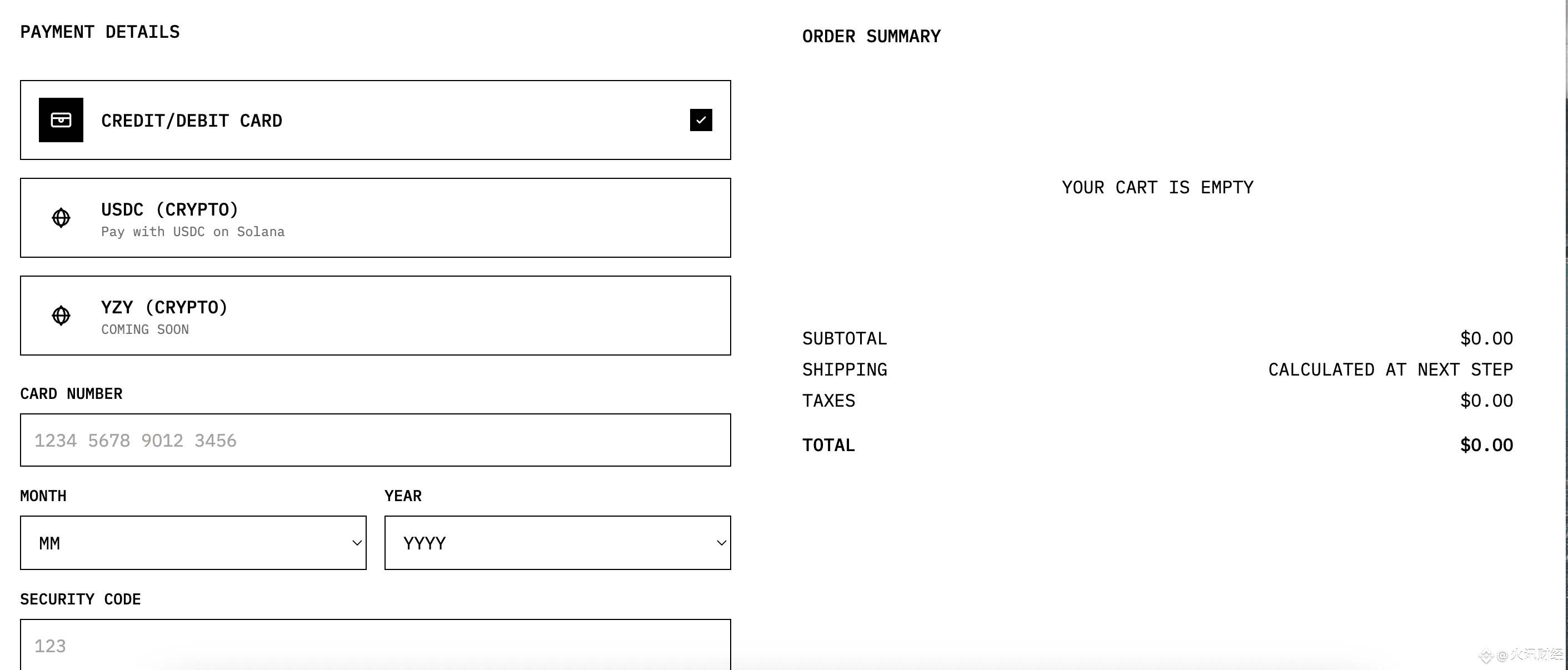Select the USDC (Crypto) payment option
The height and width of the screenshot is (670, 1568).
point(376,218)
